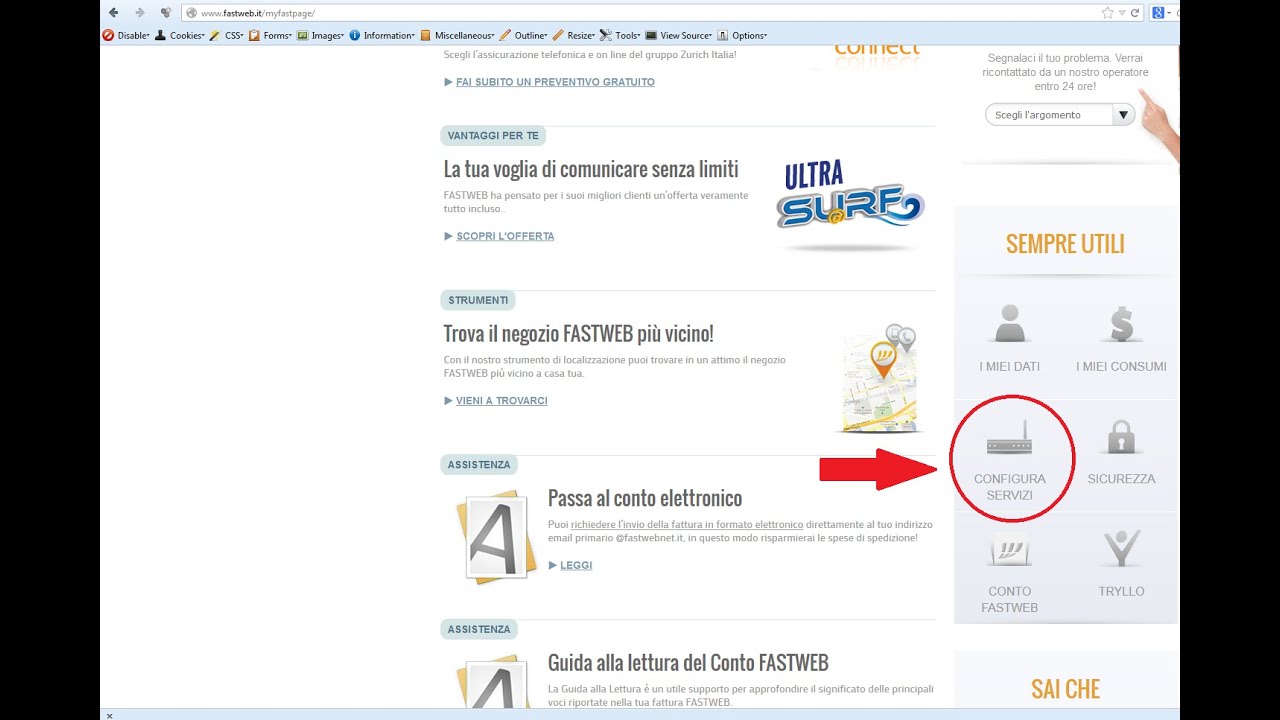This screenshot has width=1280, height=720.
Task: Reload the page with the refresh icon
Action: (x=1135, y=13)
